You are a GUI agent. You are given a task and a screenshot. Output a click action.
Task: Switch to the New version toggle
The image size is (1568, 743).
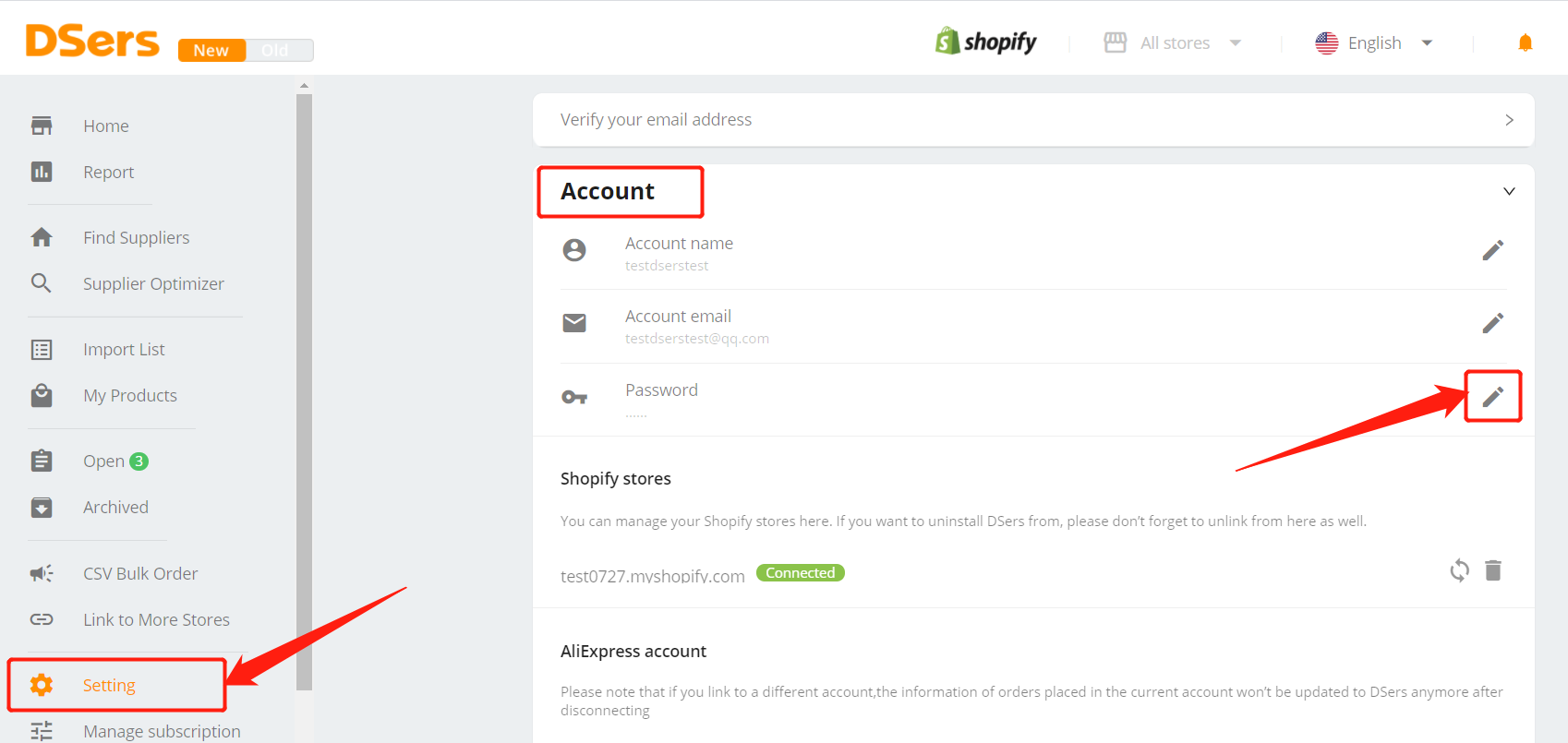(x=211, y=50)
